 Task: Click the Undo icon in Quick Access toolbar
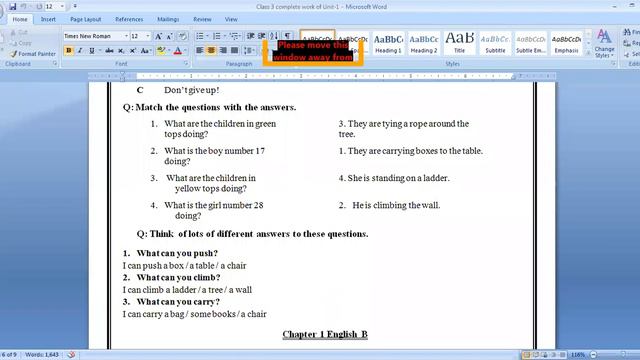click(x=24, y=7)
